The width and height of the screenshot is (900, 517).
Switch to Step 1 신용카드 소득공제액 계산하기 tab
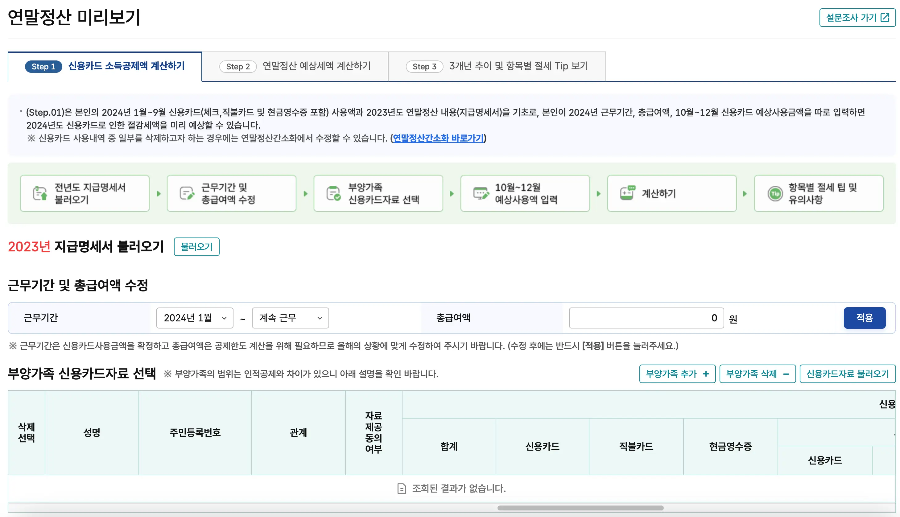104,67
